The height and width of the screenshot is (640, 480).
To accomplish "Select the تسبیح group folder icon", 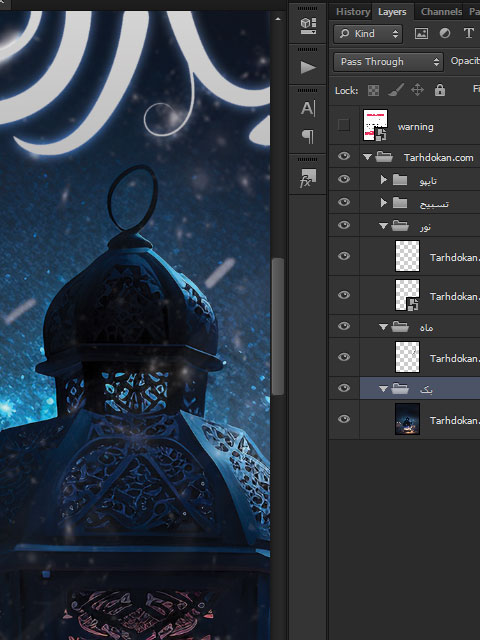I will 400,202.
